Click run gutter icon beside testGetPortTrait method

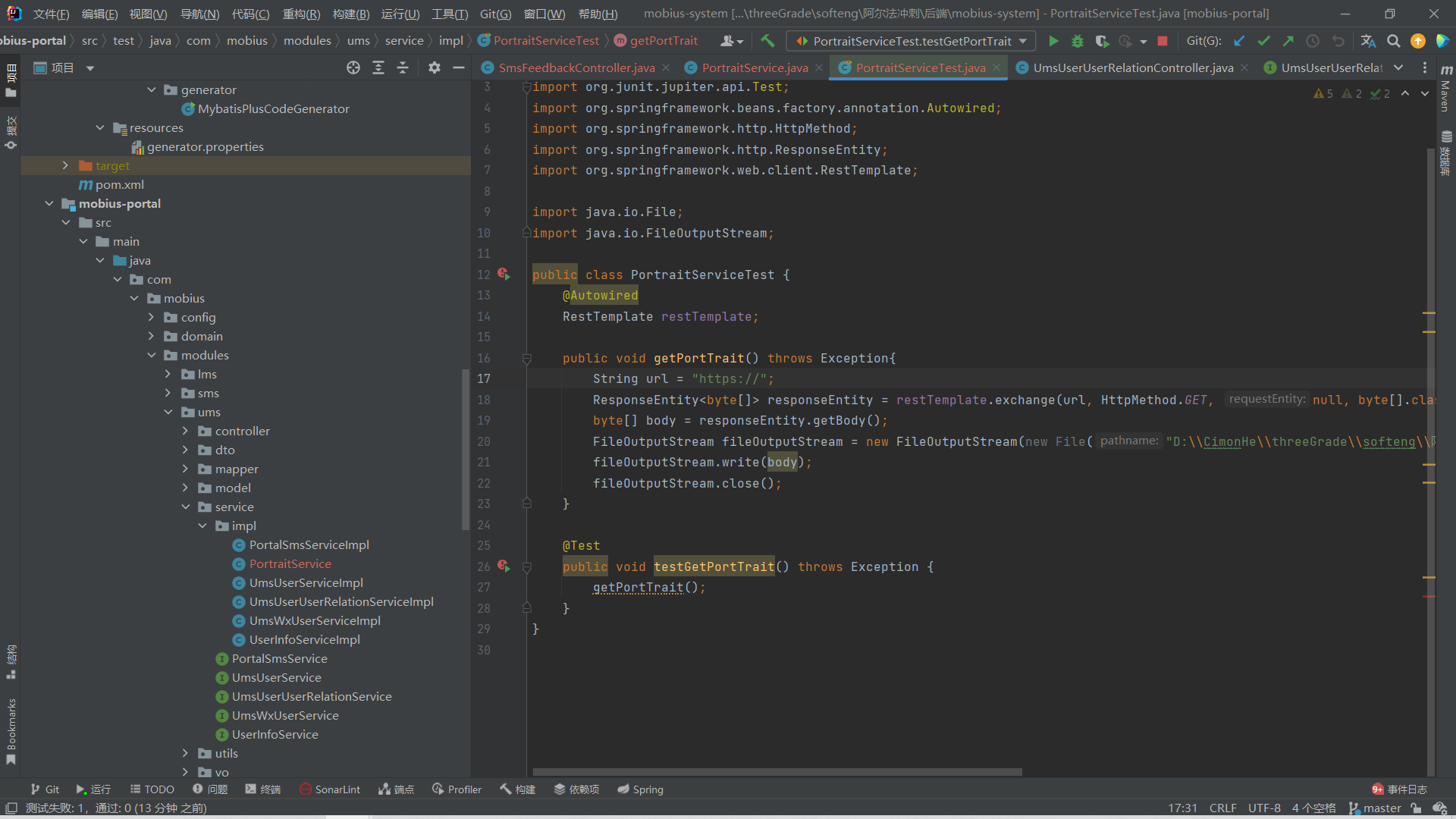tap(504, 566)
